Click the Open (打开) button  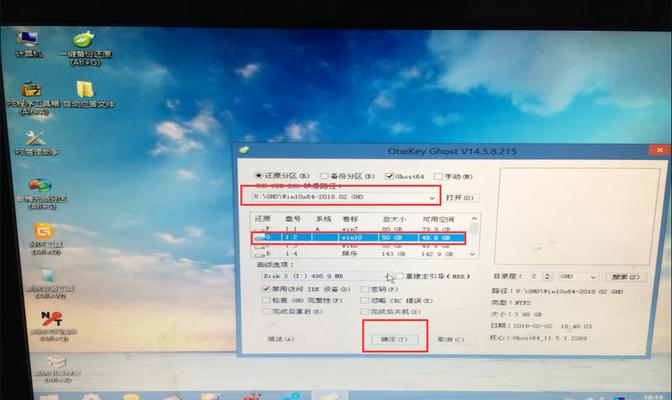(460, 198)
